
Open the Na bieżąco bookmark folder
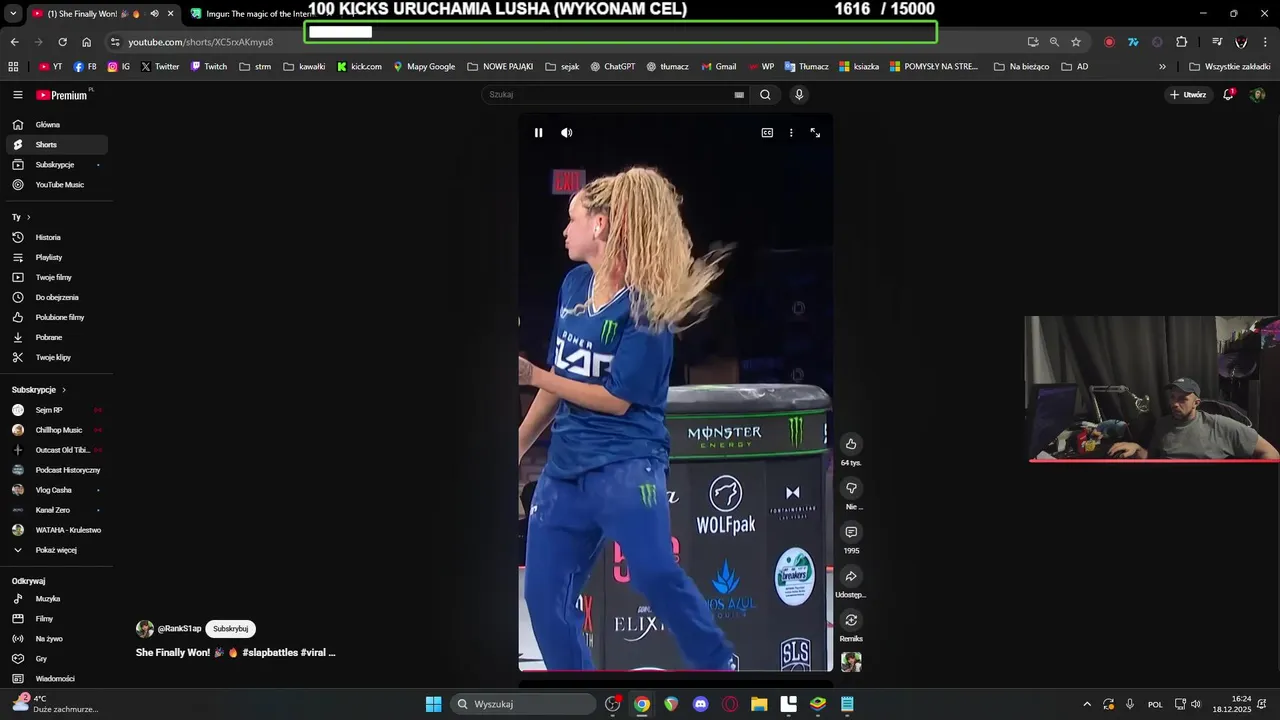(x=1022, y=67)
